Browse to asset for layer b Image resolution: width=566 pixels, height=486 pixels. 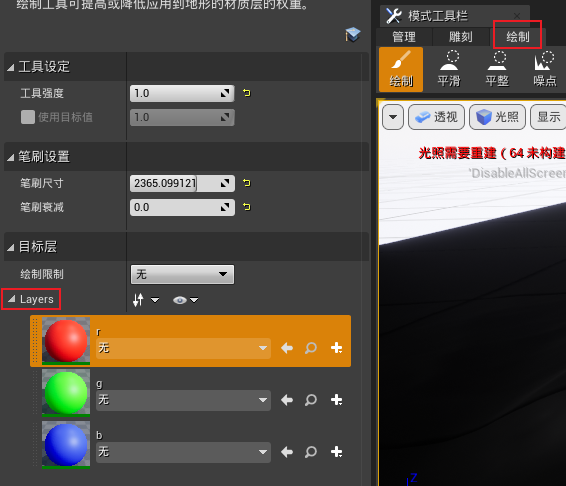point(311,452)
